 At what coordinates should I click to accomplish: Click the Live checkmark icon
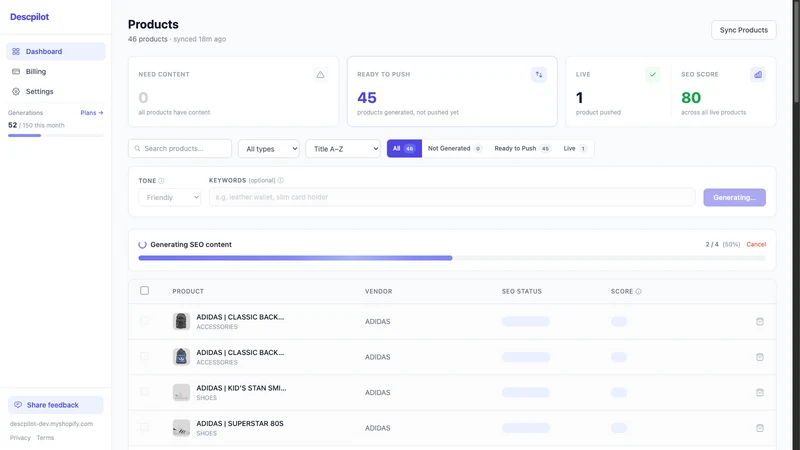653,74
